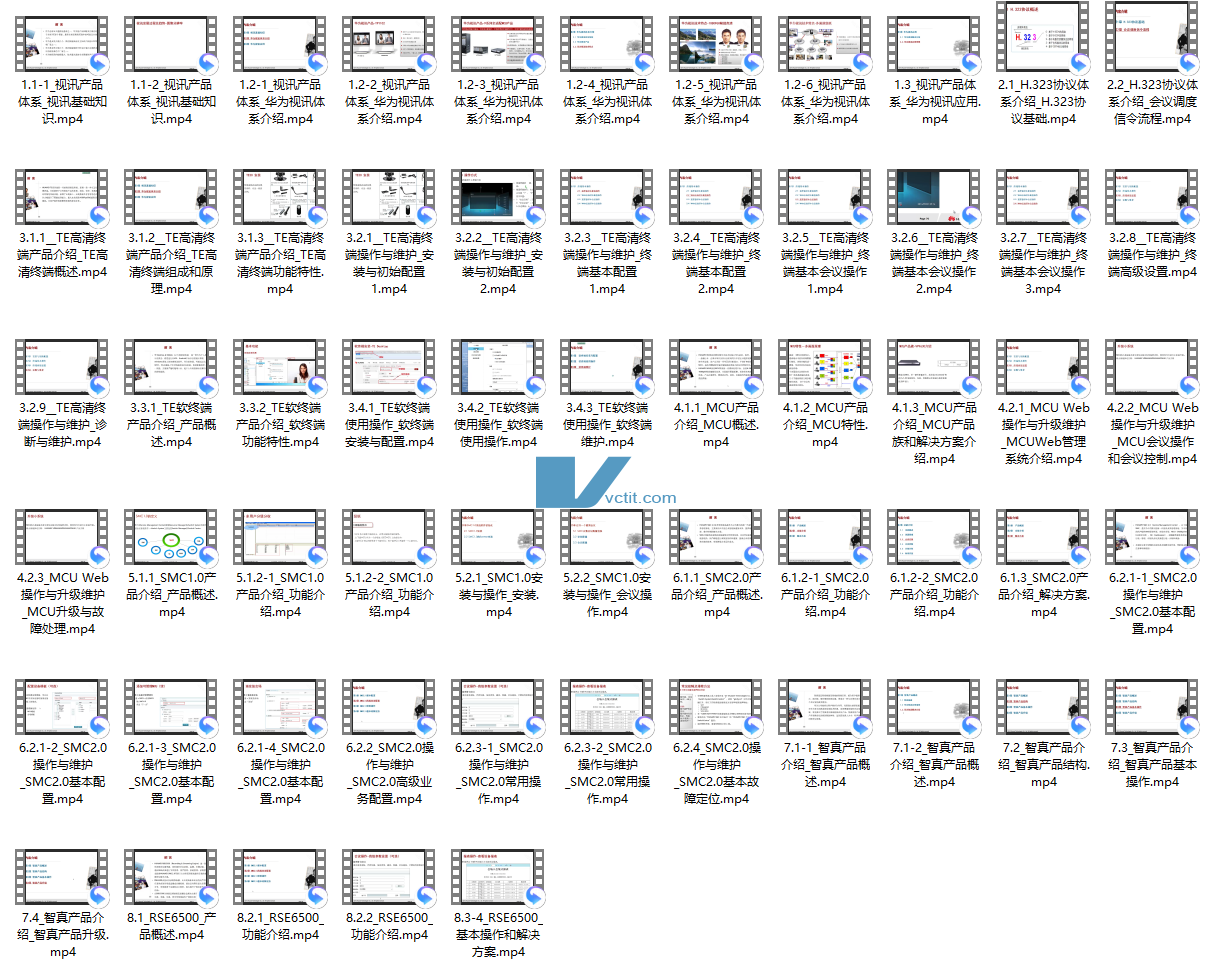Click file name 5.1.2-1_SMC1.0产品介绍_功能介绍.mp4
This screenshot has height=965, width=1214.
(280, 595)
